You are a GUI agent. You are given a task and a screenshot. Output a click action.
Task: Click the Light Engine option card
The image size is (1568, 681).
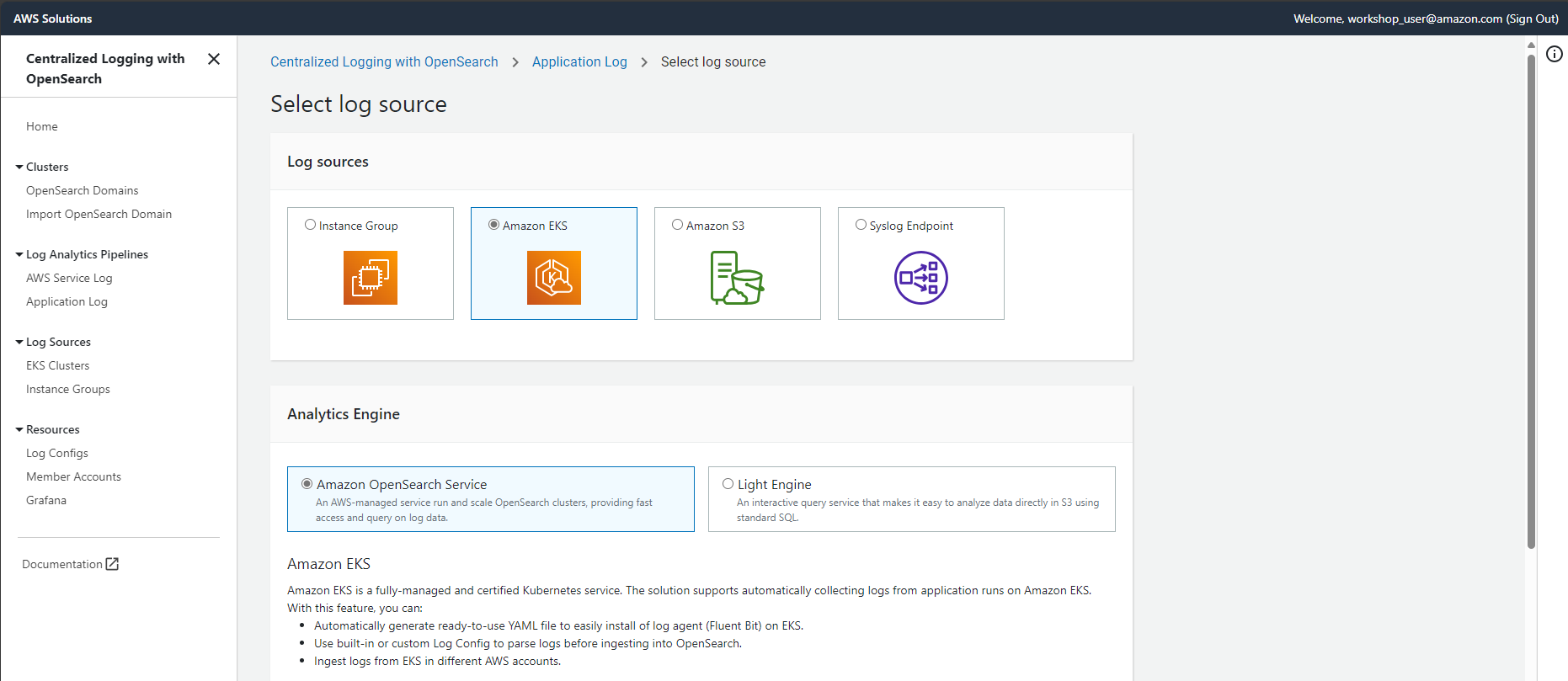coord(912,499)
